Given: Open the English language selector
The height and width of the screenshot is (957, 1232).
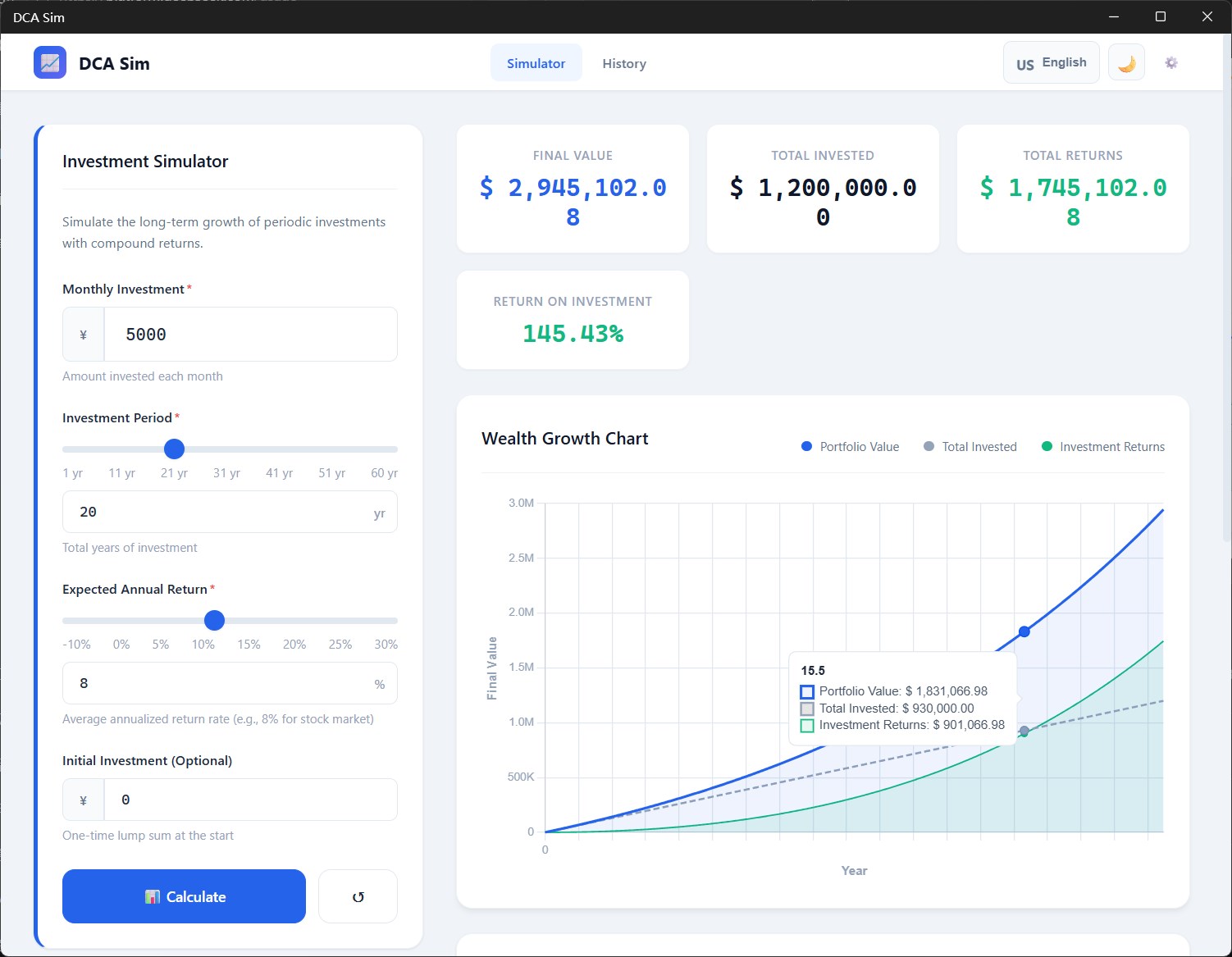Looking at the screenshot, I should point(1051,62).
